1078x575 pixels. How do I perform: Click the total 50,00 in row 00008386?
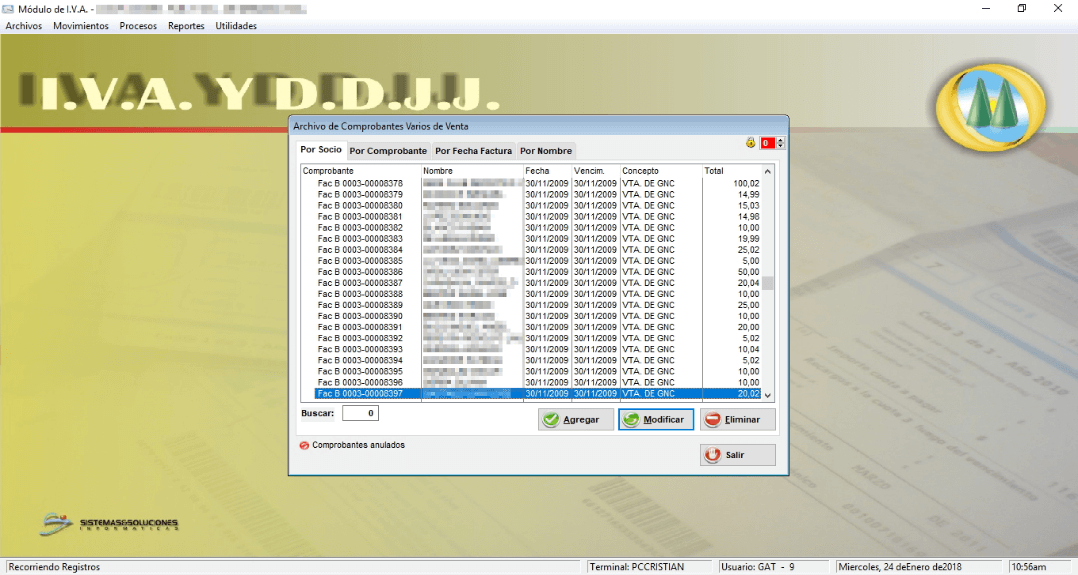(x=749, y=272)
